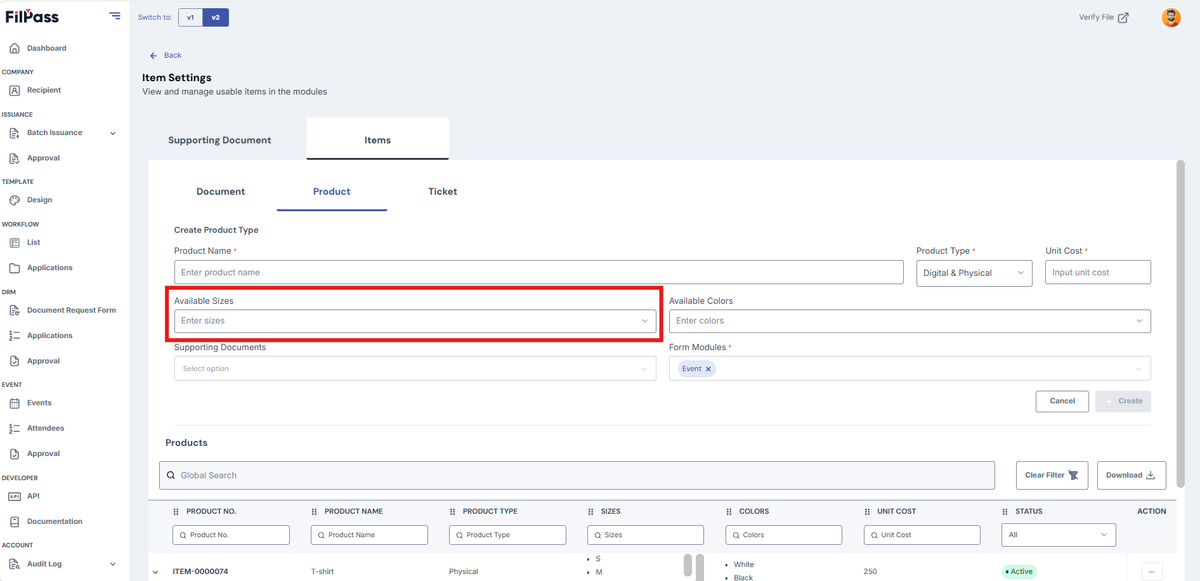
Task: Open the Product Type dropdown
Action: (974, 272)
